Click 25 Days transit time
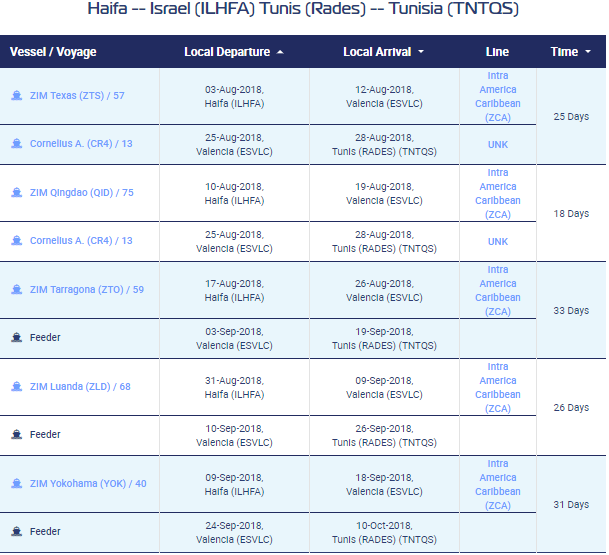609x555 pixels. coord(571,117)
